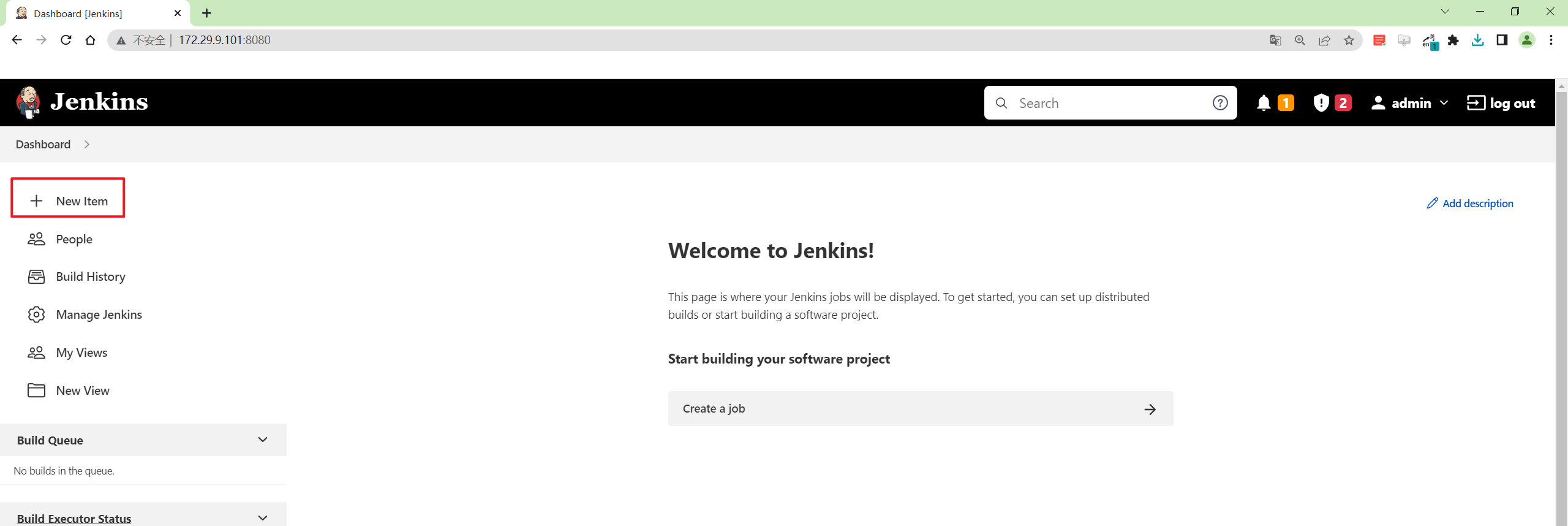Click the log out link

click(1501, 103)
